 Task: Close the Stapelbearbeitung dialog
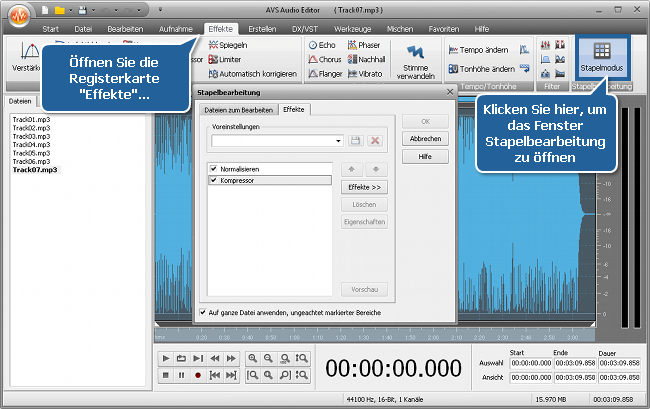[x=450, y=92]
